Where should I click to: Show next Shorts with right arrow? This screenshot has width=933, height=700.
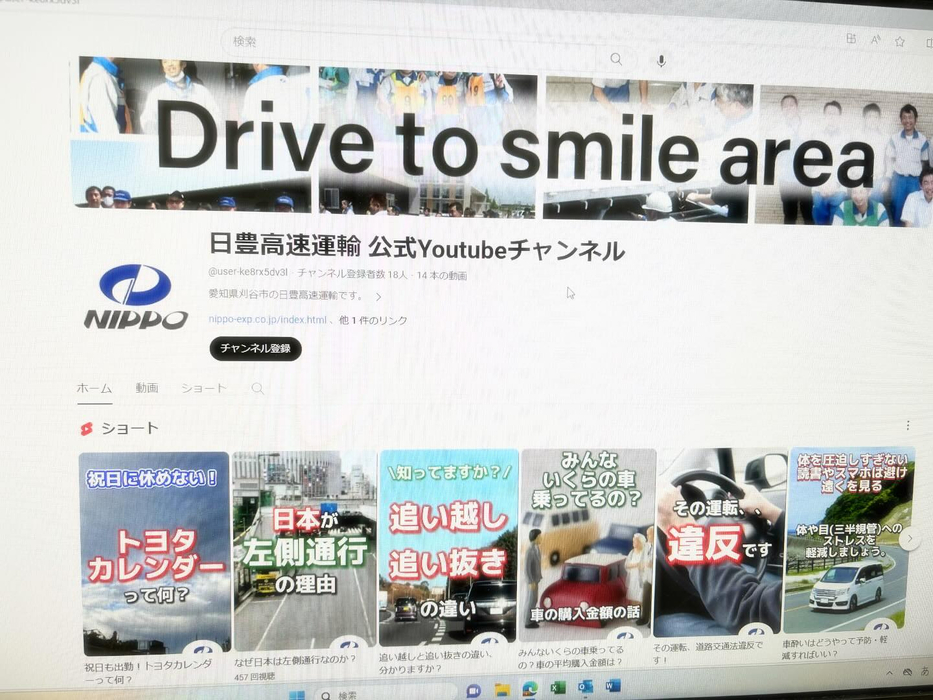pos(909,539)
